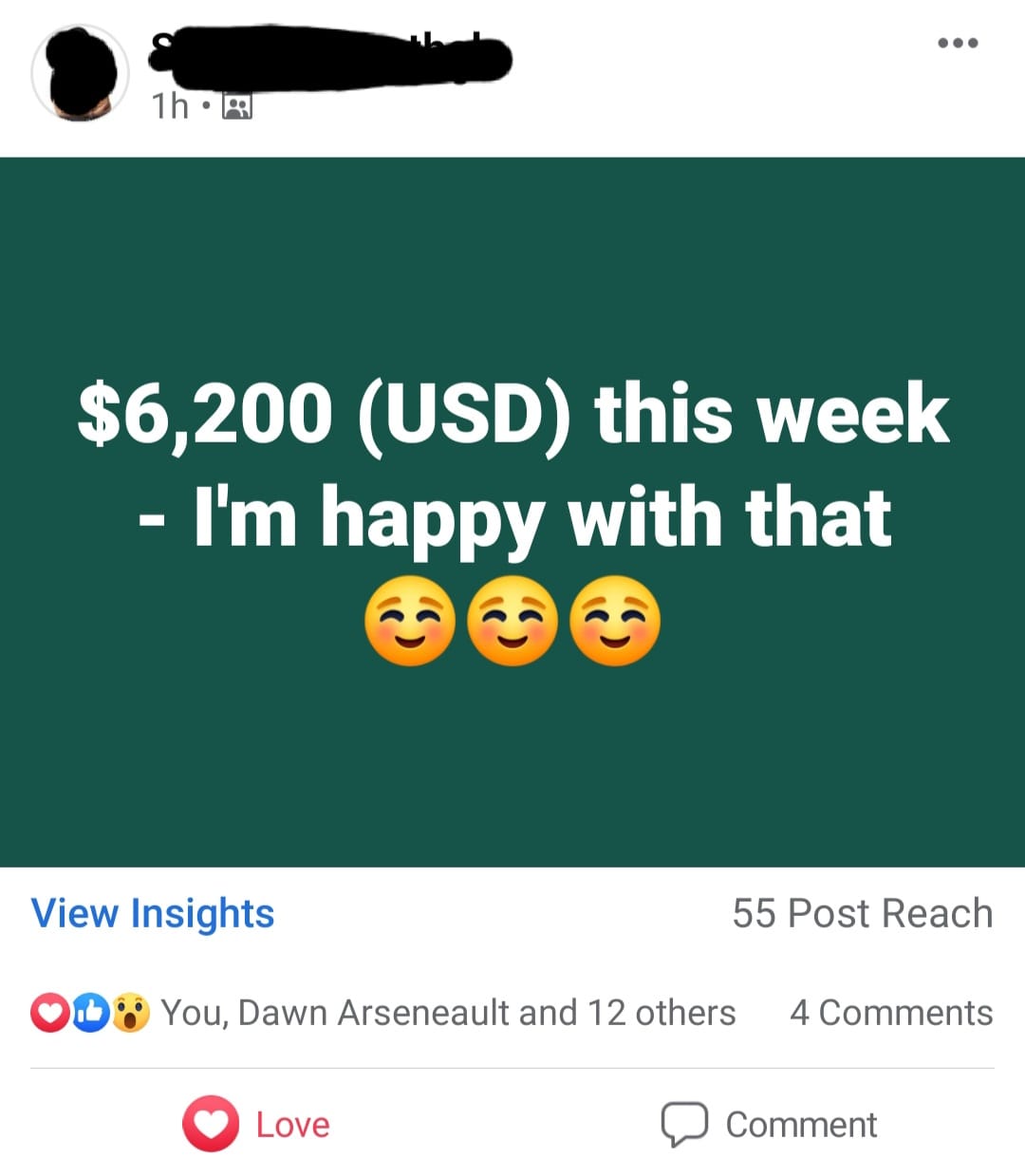Open list of people who reacted
Viewport: 1025px width, 1176px height.
(448, 1013)
